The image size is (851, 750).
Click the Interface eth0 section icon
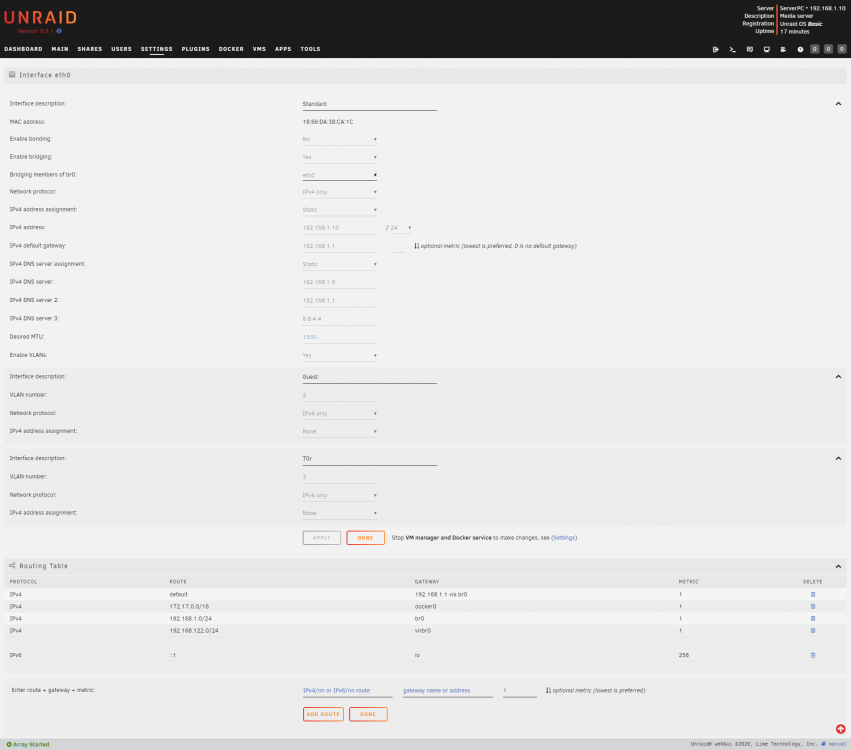(x=12, y=75)
